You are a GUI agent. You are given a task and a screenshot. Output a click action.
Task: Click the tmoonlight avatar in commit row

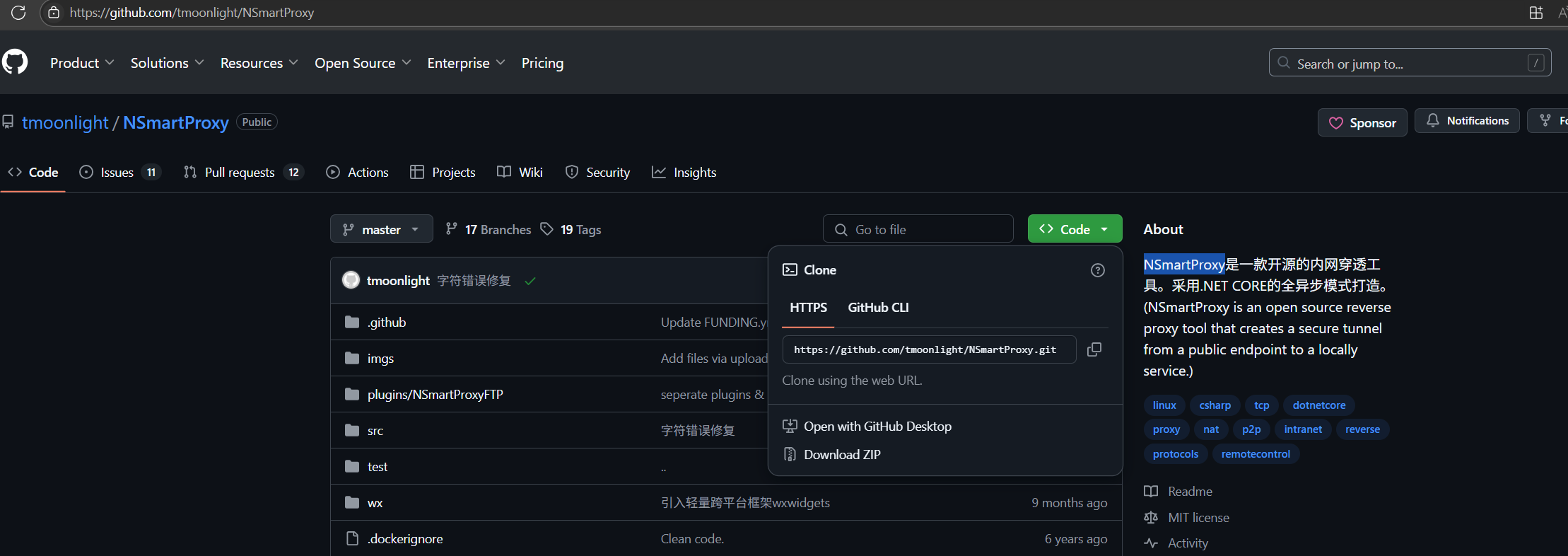click(x=351, y=280)
